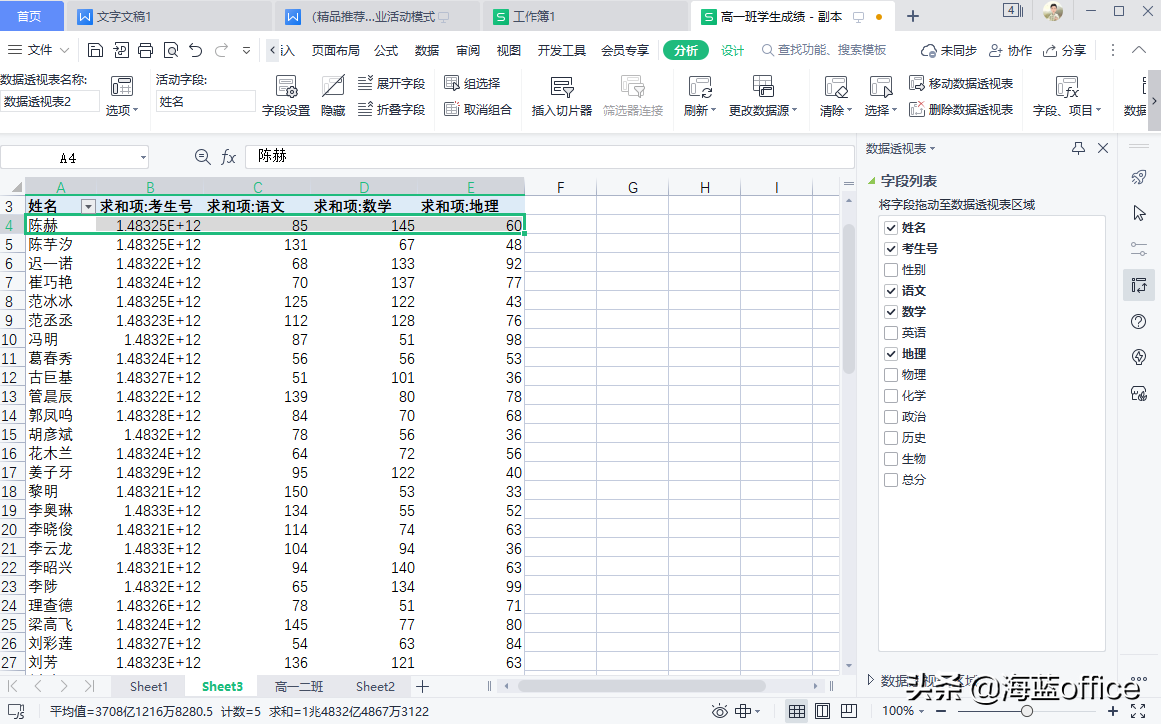Check the 英语 field checkbox

point(891,333)
